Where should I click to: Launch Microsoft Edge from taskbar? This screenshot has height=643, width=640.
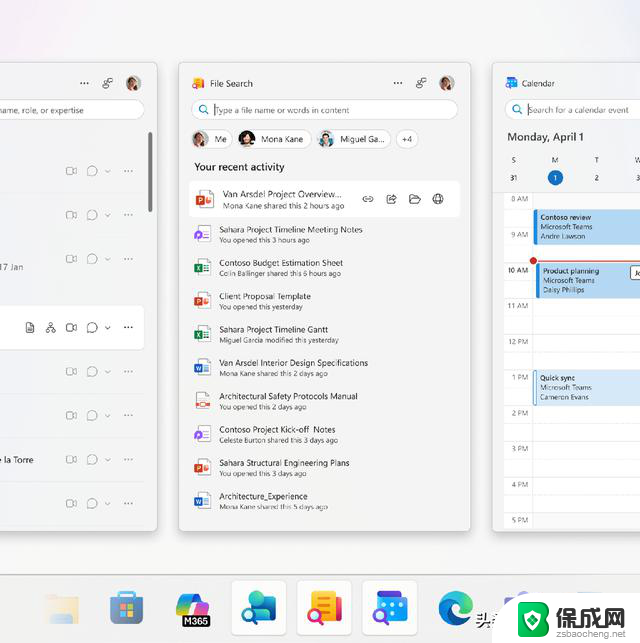pyautogui.click(x=455, y=609)
